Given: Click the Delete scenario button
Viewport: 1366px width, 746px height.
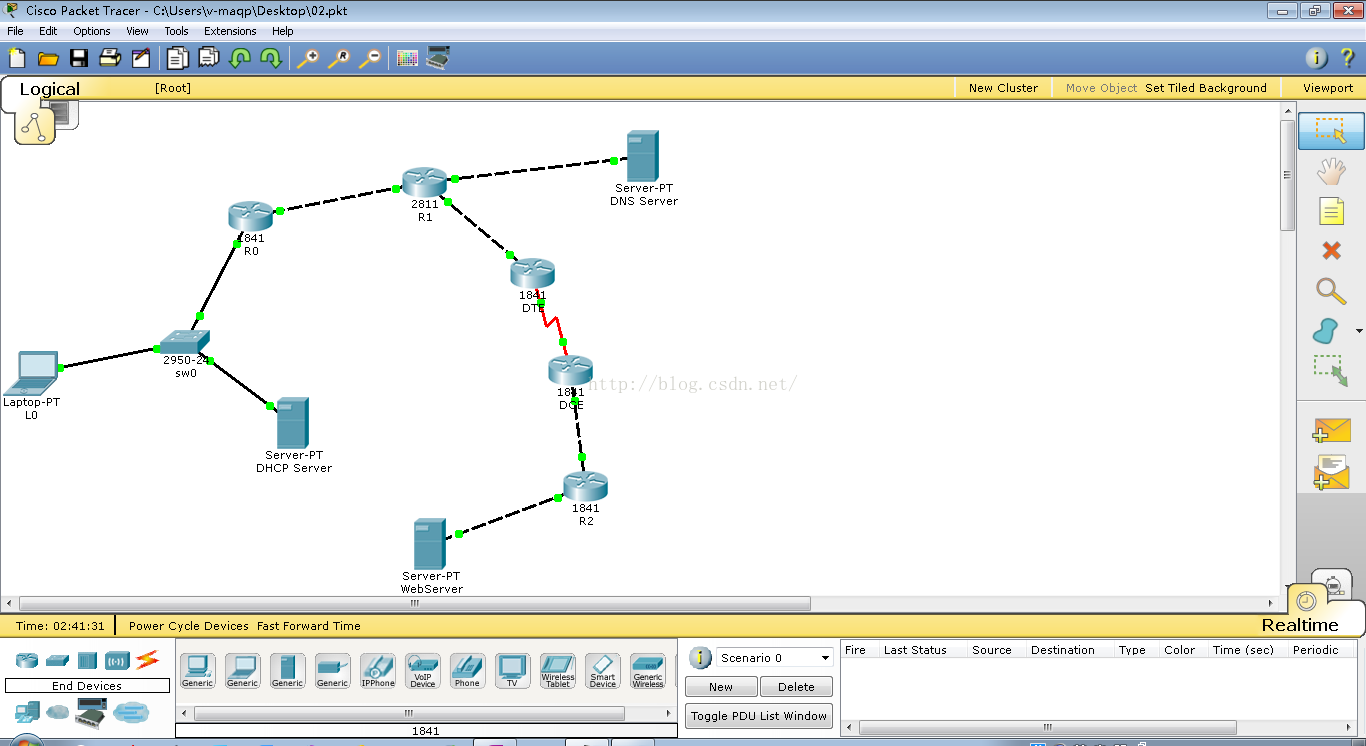Looking at the screenshot, I should tap(796, 687).
